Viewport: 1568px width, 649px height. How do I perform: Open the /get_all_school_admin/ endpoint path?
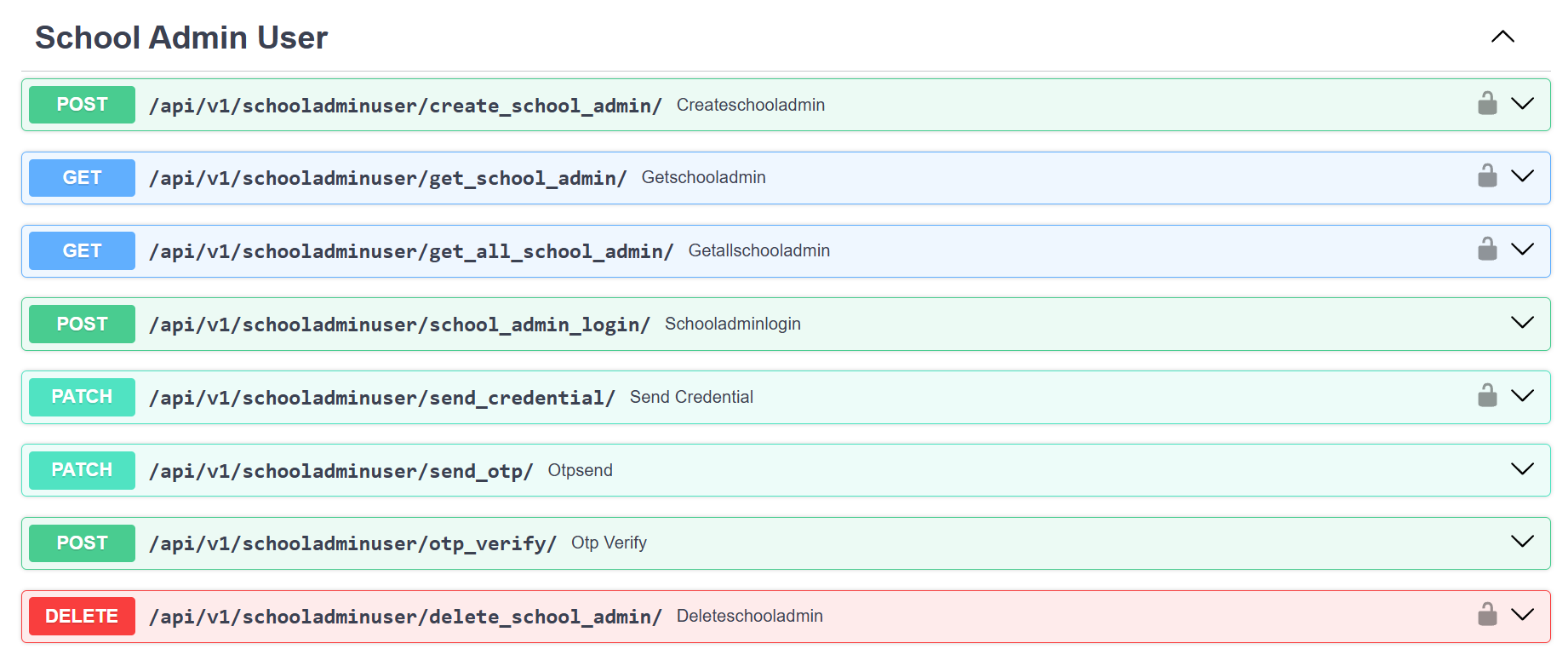[411, 251]
